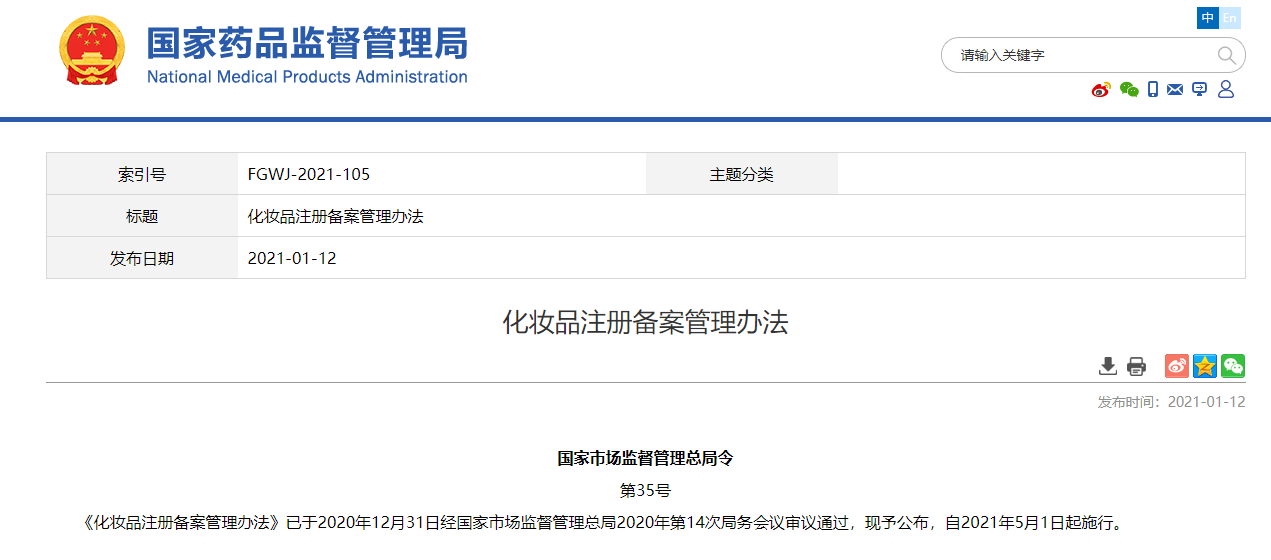
Task: Click the 标题 label cell
Action: 142,216
